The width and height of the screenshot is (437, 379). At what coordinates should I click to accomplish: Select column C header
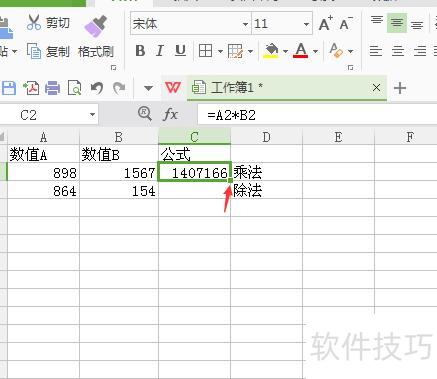[194, 137]
